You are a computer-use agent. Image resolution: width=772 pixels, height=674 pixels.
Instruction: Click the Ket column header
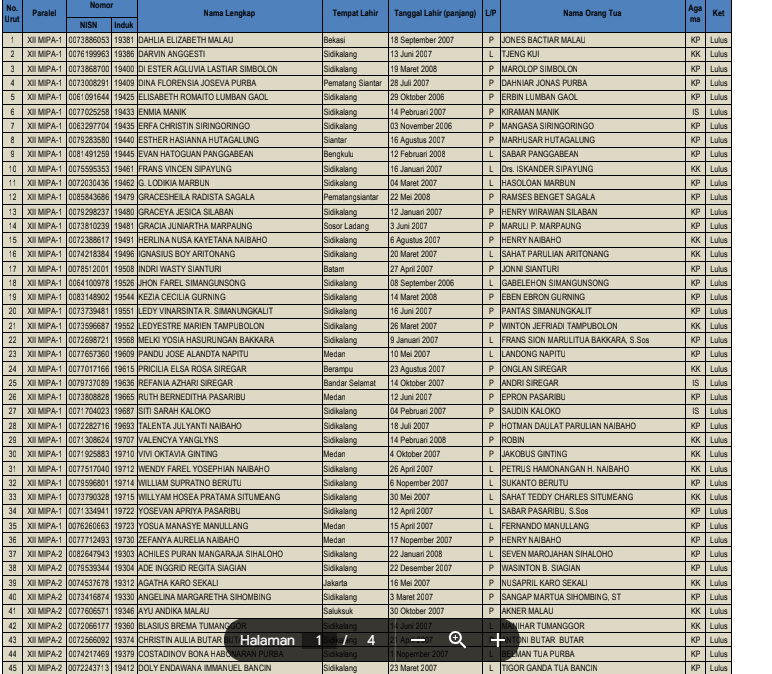718,13
